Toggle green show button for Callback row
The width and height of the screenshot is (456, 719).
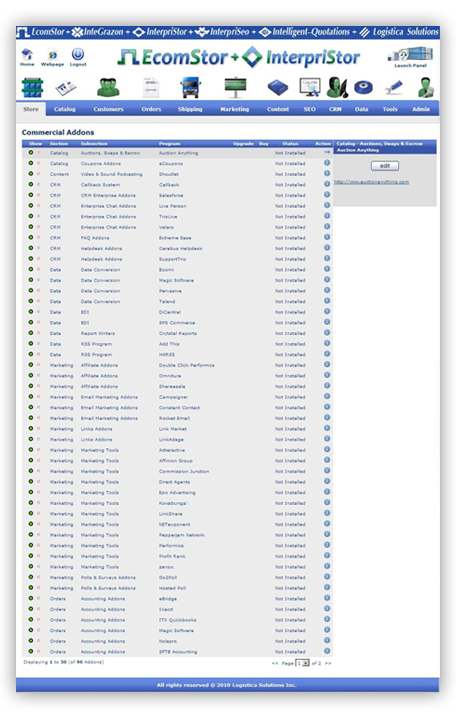click(x=31, y=184)
